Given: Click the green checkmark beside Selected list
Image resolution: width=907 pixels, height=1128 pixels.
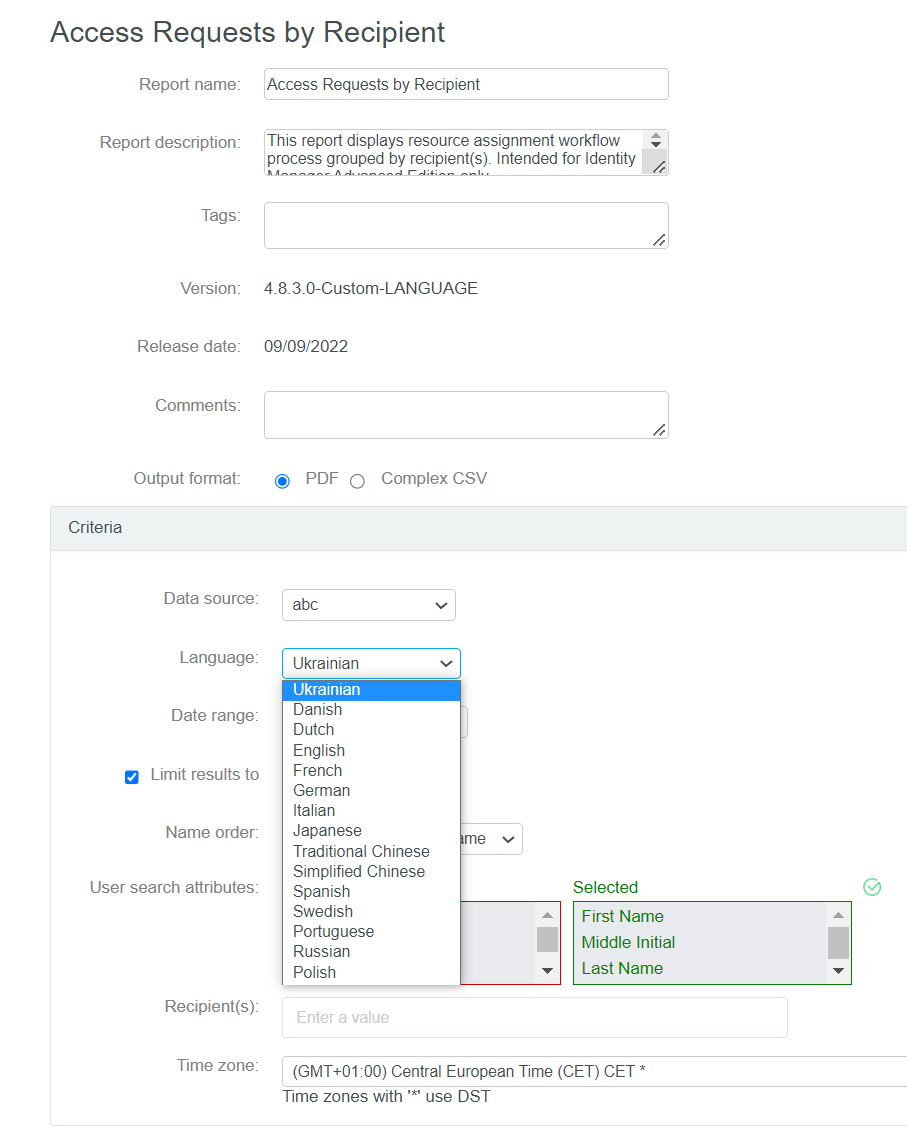Looking at the screenshot, I should point(871,886).
